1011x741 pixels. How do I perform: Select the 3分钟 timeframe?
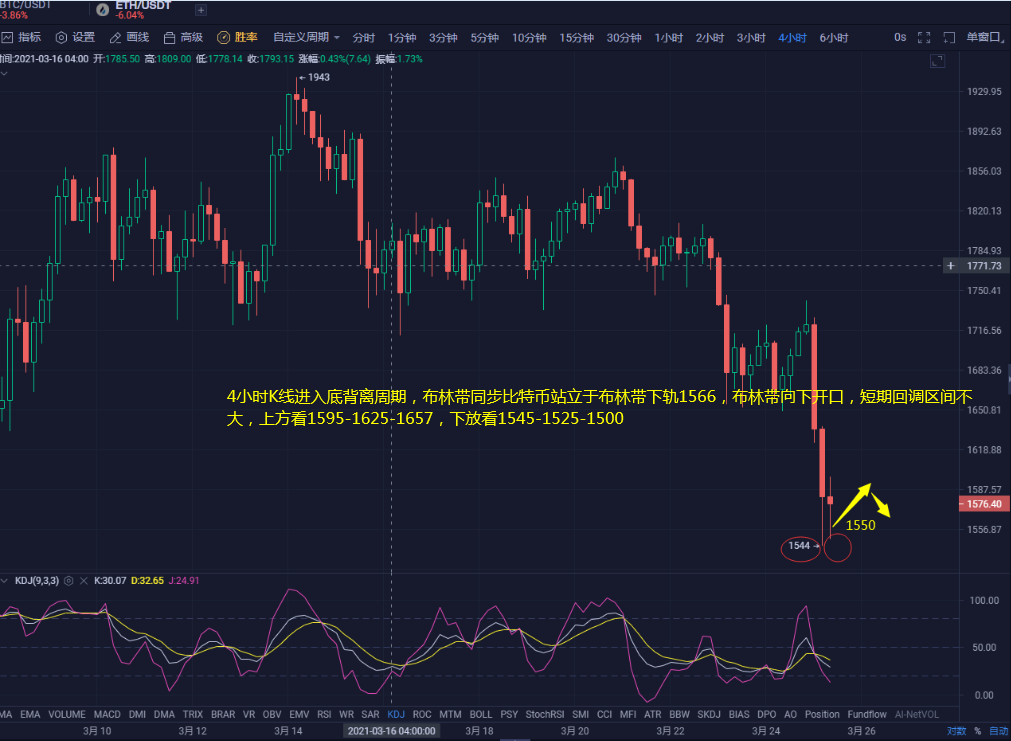click(443, 37)
